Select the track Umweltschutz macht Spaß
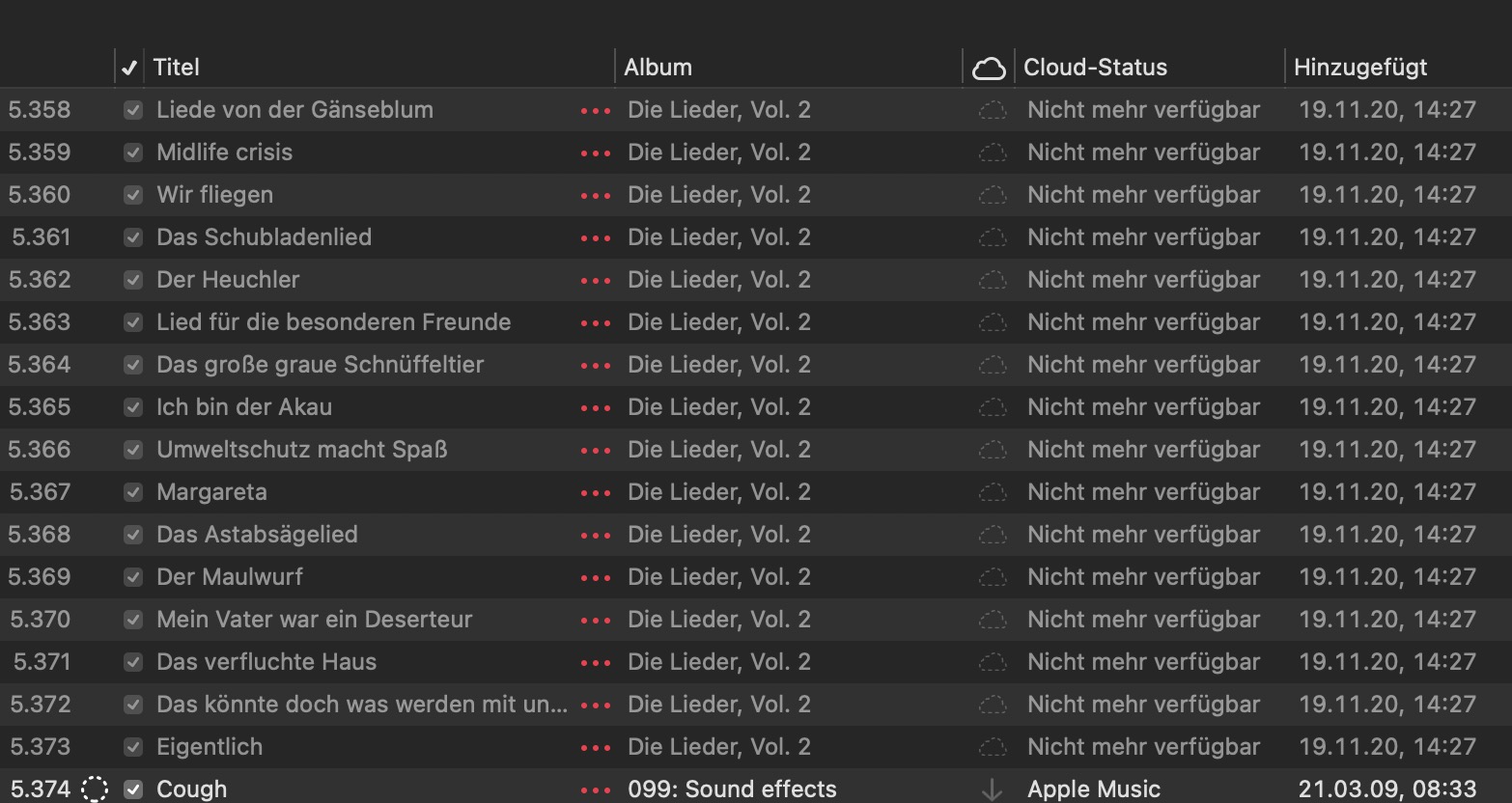This screenshot has height=803, width=1512. [x=301, y=450]
